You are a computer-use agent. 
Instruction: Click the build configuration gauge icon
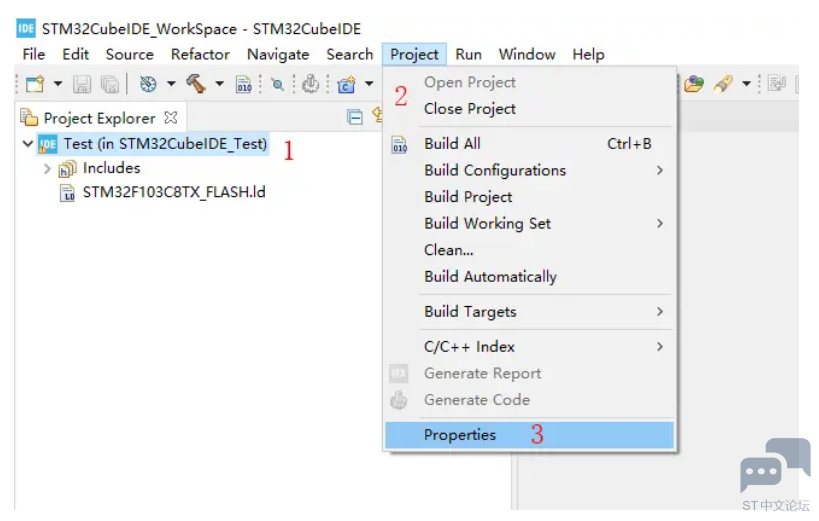tap(148, 84)
